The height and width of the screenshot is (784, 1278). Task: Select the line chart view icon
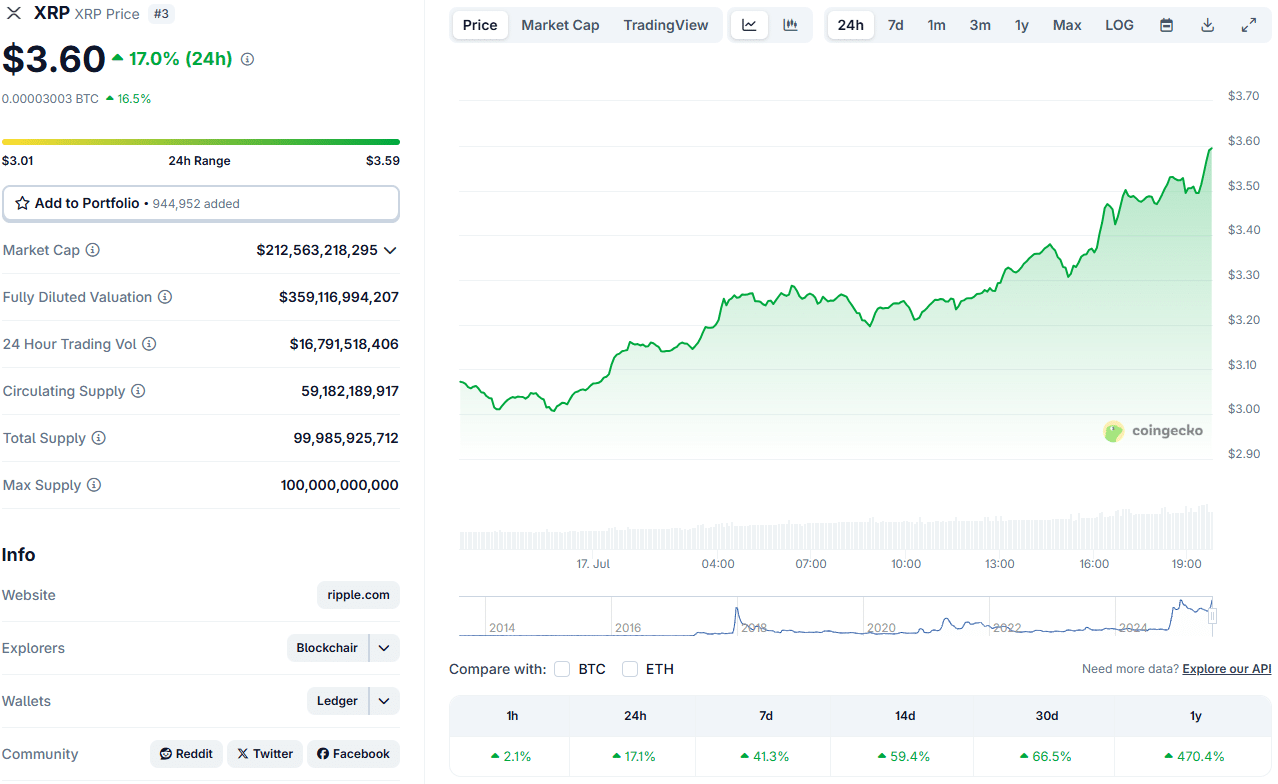[x=749, y=24]
